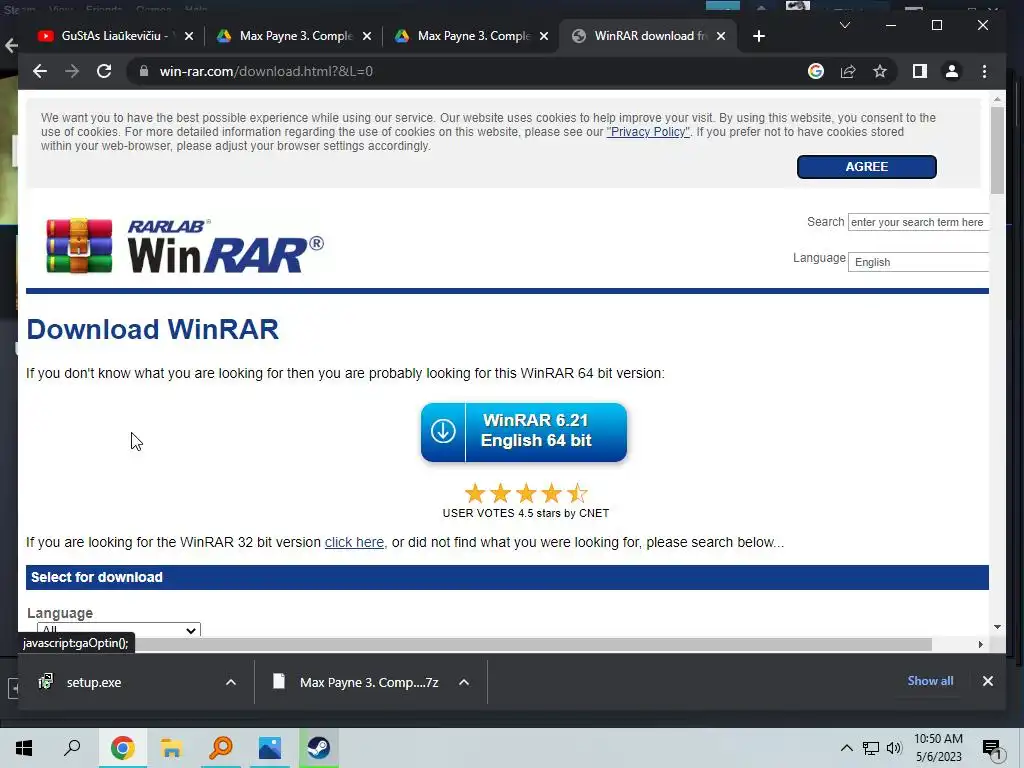Open the Chrome profile icon
The image size is (1024, 768).
[x=952, y=71]
